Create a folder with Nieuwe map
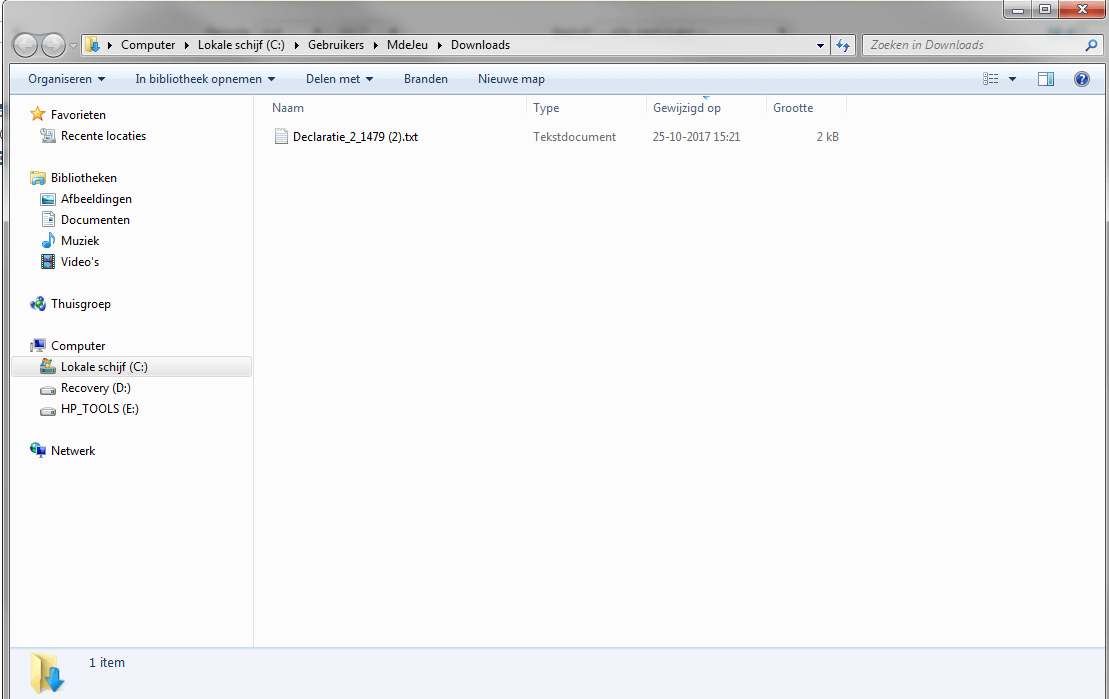 click(x=511, y=79)
